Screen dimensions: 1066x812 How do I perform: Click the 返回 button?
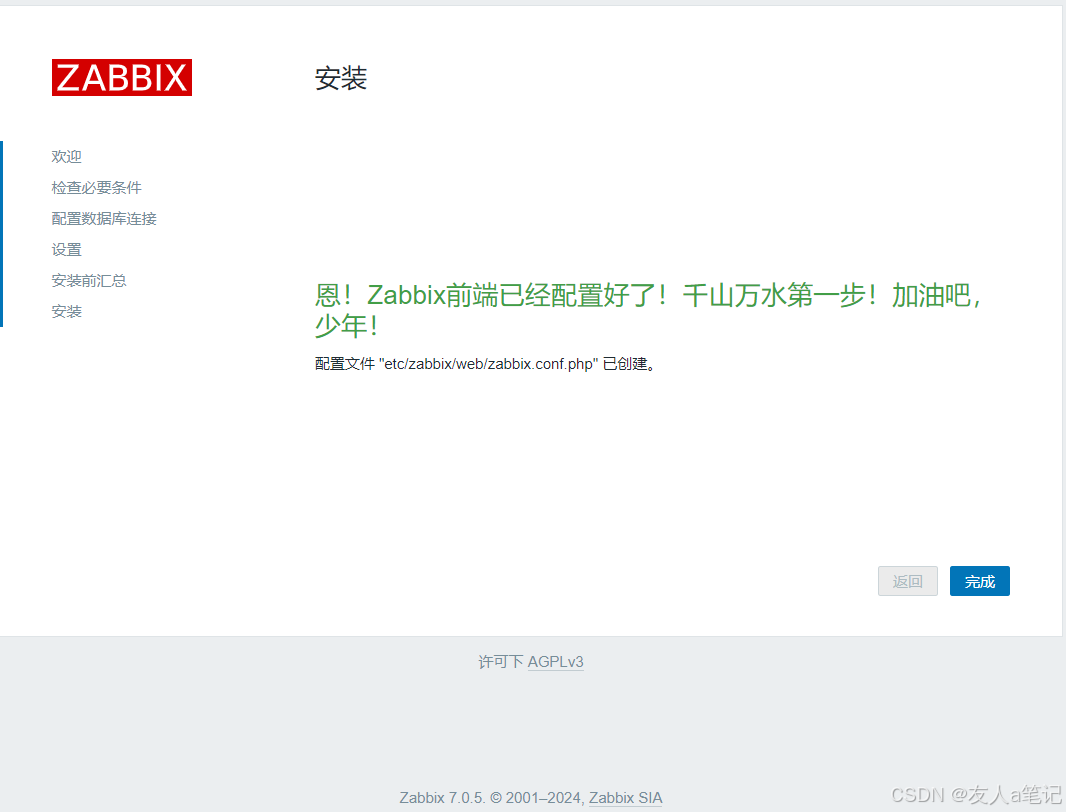908,581
